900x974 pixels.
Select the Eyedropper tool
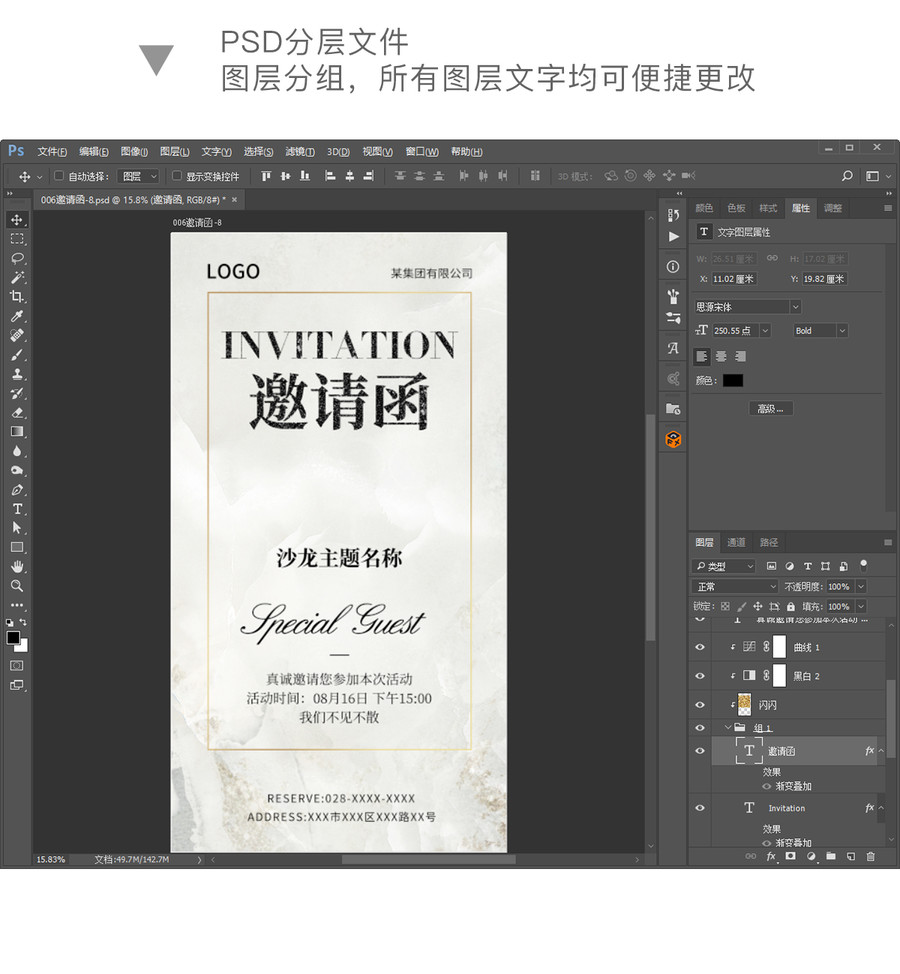click(17, 316)
